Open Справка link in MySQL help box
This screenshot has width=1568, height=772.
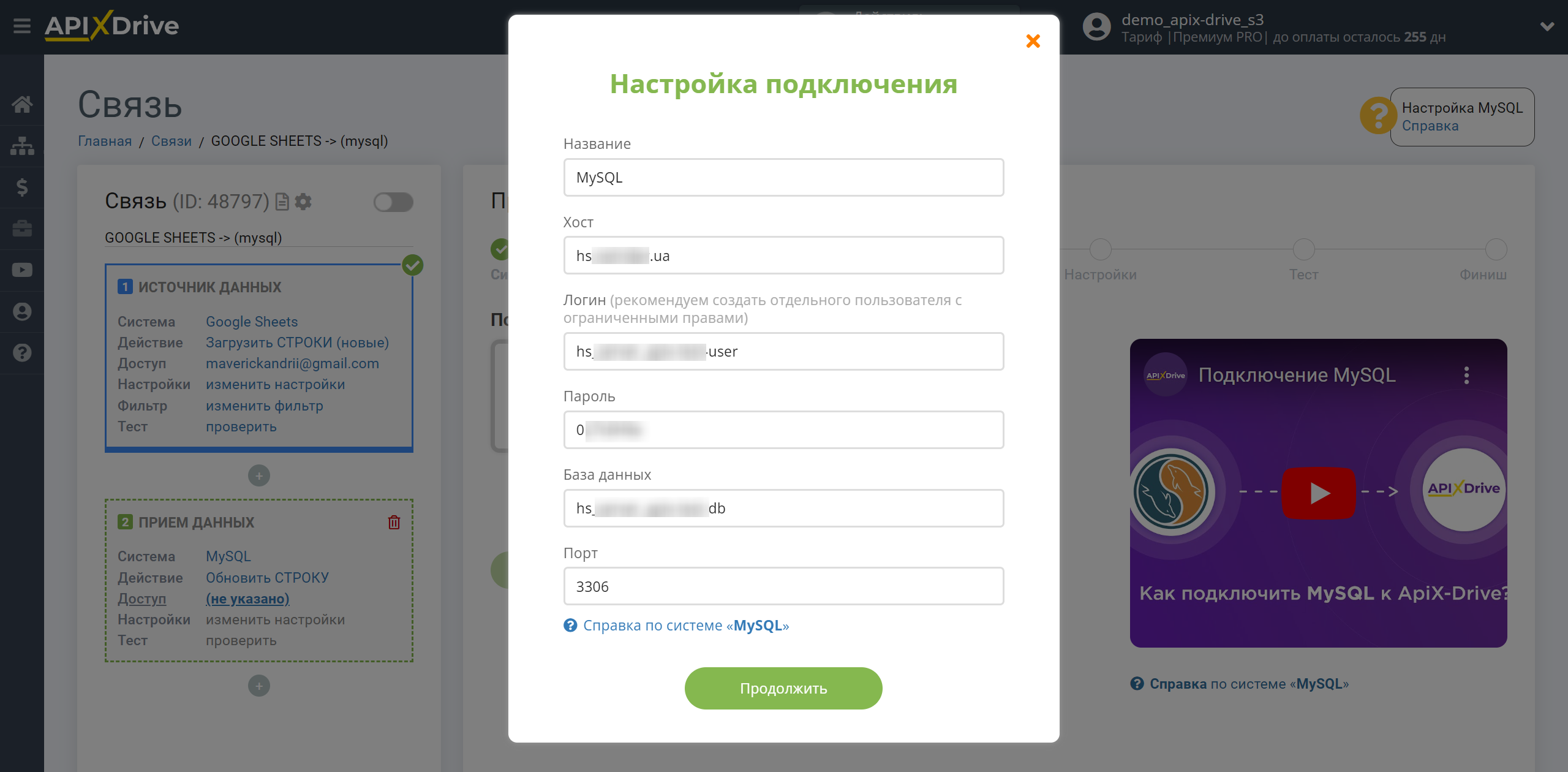point(1430,126)
